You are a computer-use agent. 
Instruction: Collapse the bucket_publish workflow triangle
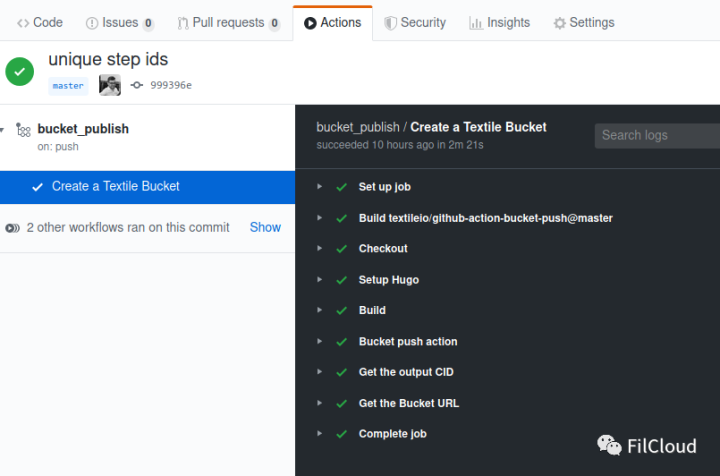tap(2, 130)
